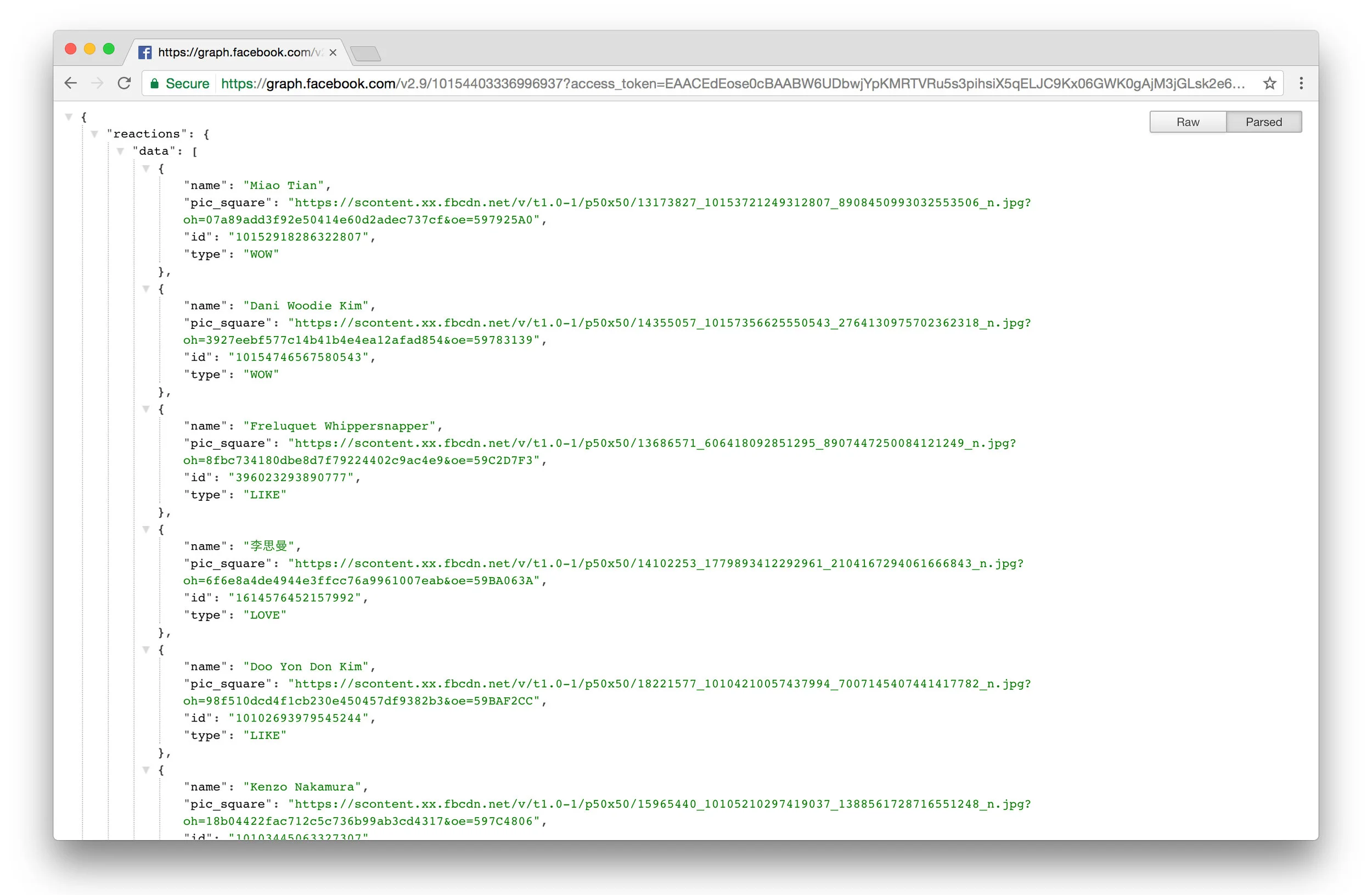Collapse the 李思曼 entry
This screenshot has height=895, width=1372.
click(146, 529)
